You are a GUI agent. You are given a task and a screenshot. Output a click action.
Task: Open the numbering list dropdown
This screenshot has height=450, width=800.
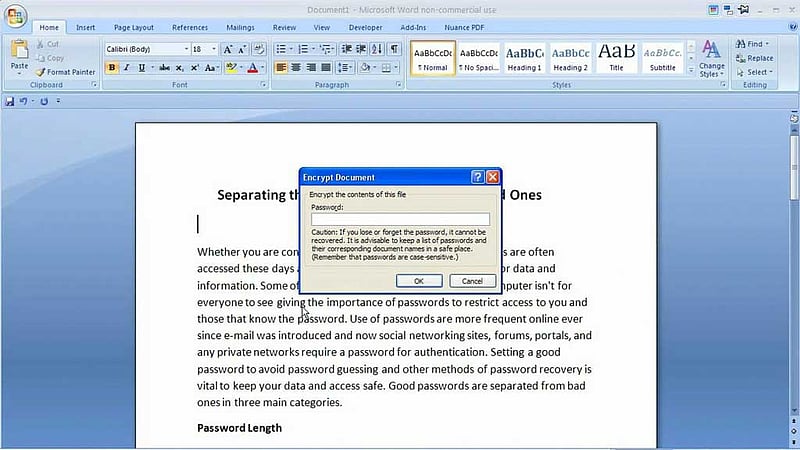(313, 49)
